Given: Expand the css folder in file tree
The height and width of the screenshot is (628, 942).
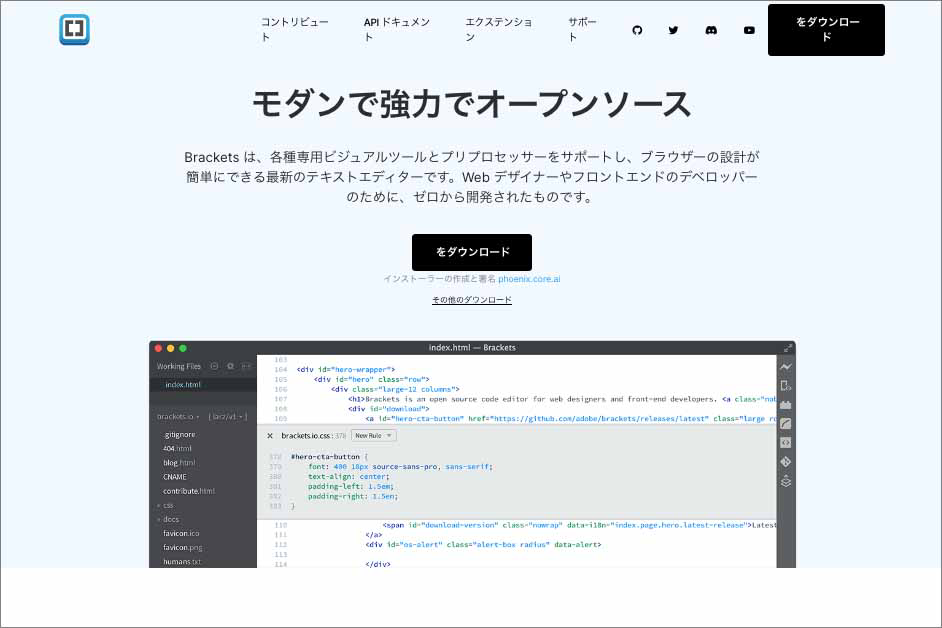Looking at the screenshot, I should point(166,505).
